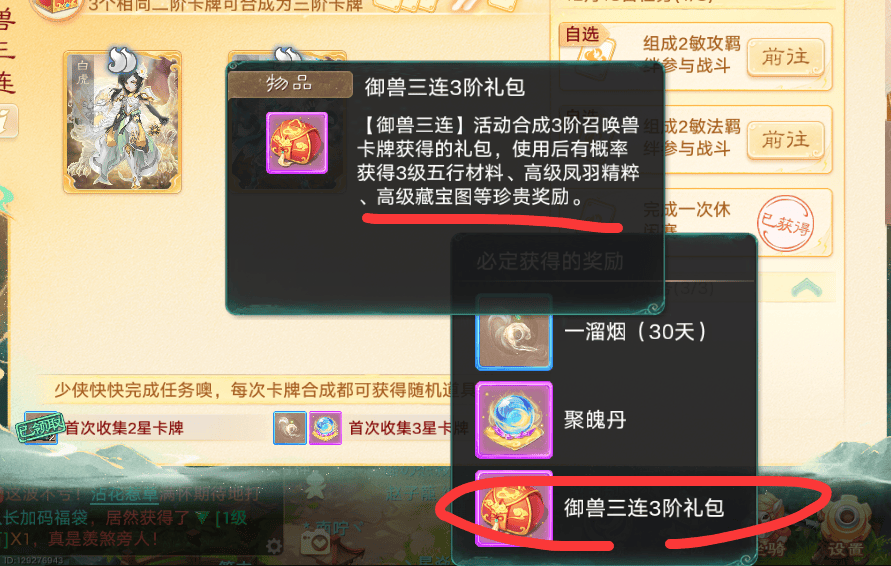Viewport: 891px width, 566px height.
Task: Click the gift bag icon in the 物品 tooltip
Action: point(297,143)
